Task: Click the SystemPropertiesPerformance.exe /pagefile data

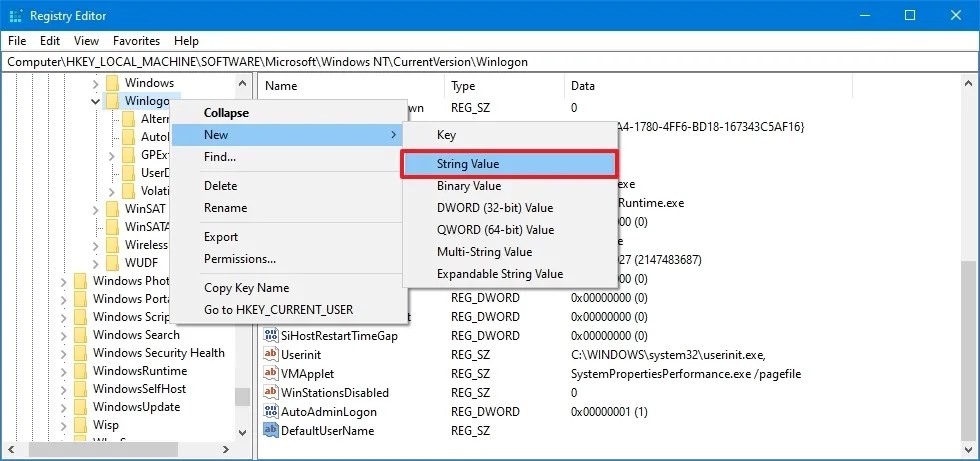Action: (x=686, y=374)
